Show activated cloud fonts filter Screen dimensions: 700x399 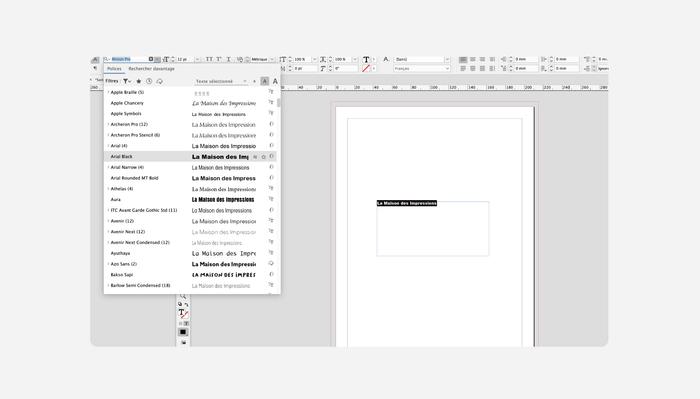(159, 81)
